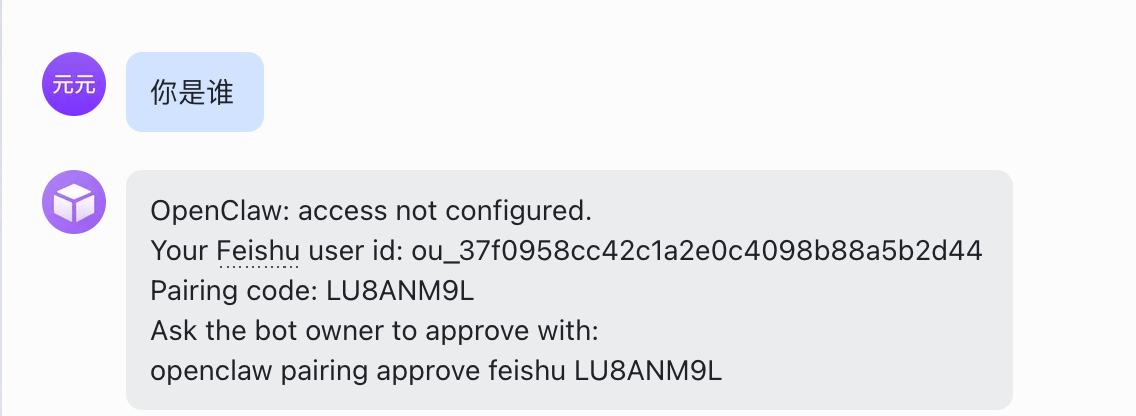Click the text "access not configured."
Image resolution: width=1136 pixels, height=416 pixels.
click(446, 211)
